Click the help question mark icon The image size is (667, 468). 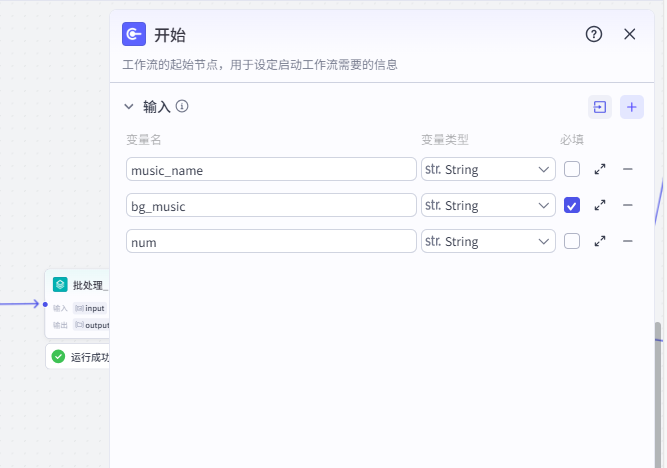click(594, 34)
